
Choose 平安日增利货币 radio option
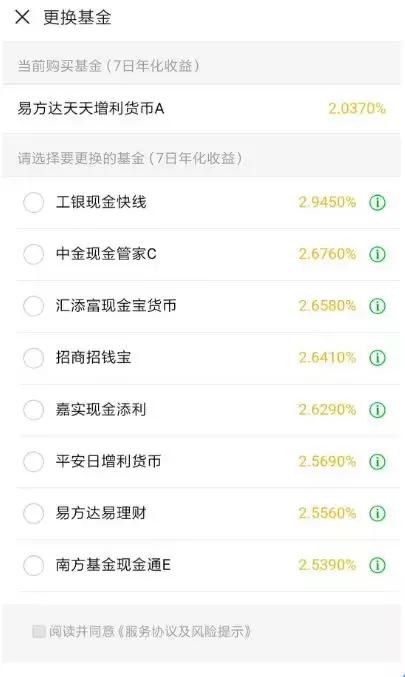33,461
